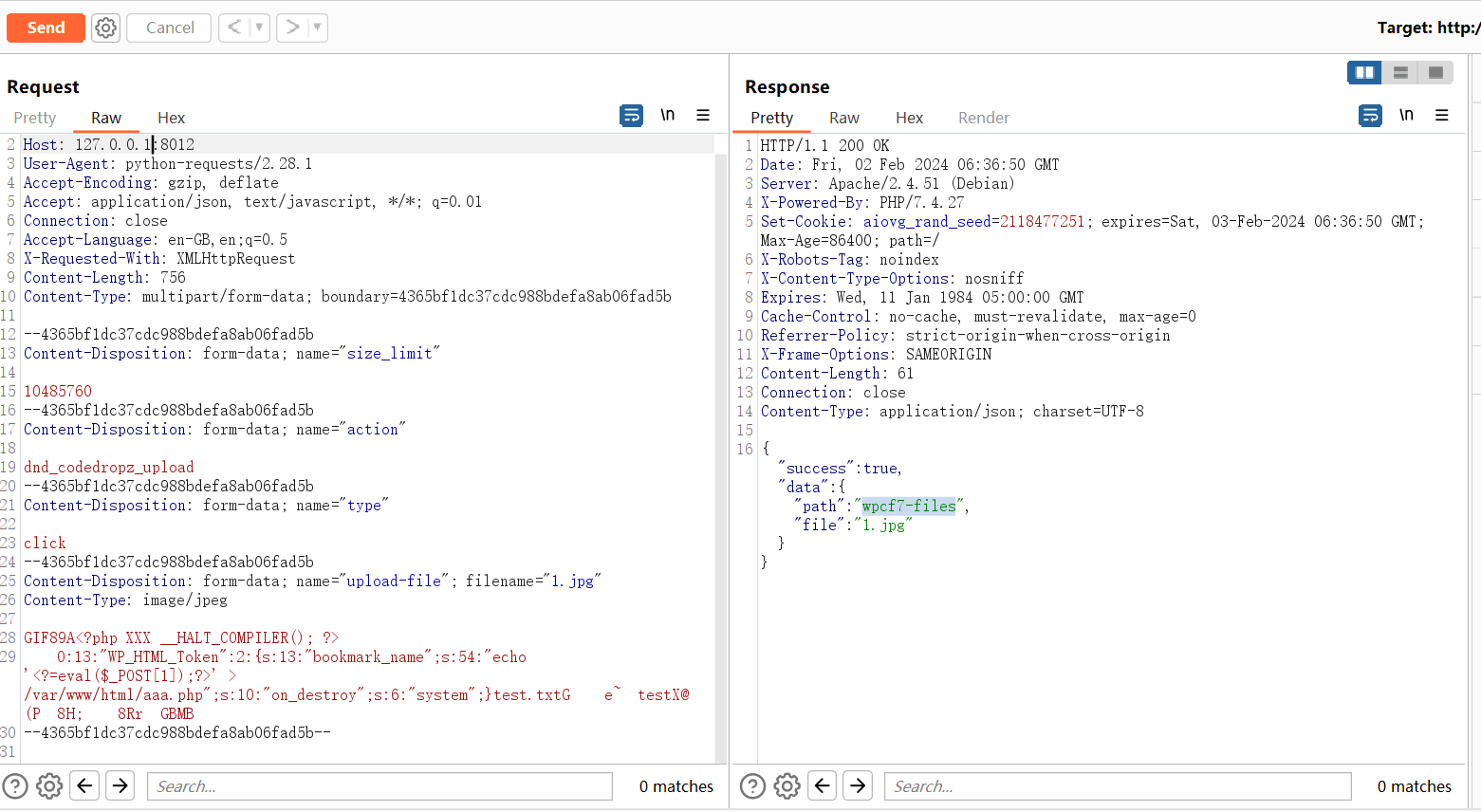Go to previous Response search match

click(x=823, y=785)
